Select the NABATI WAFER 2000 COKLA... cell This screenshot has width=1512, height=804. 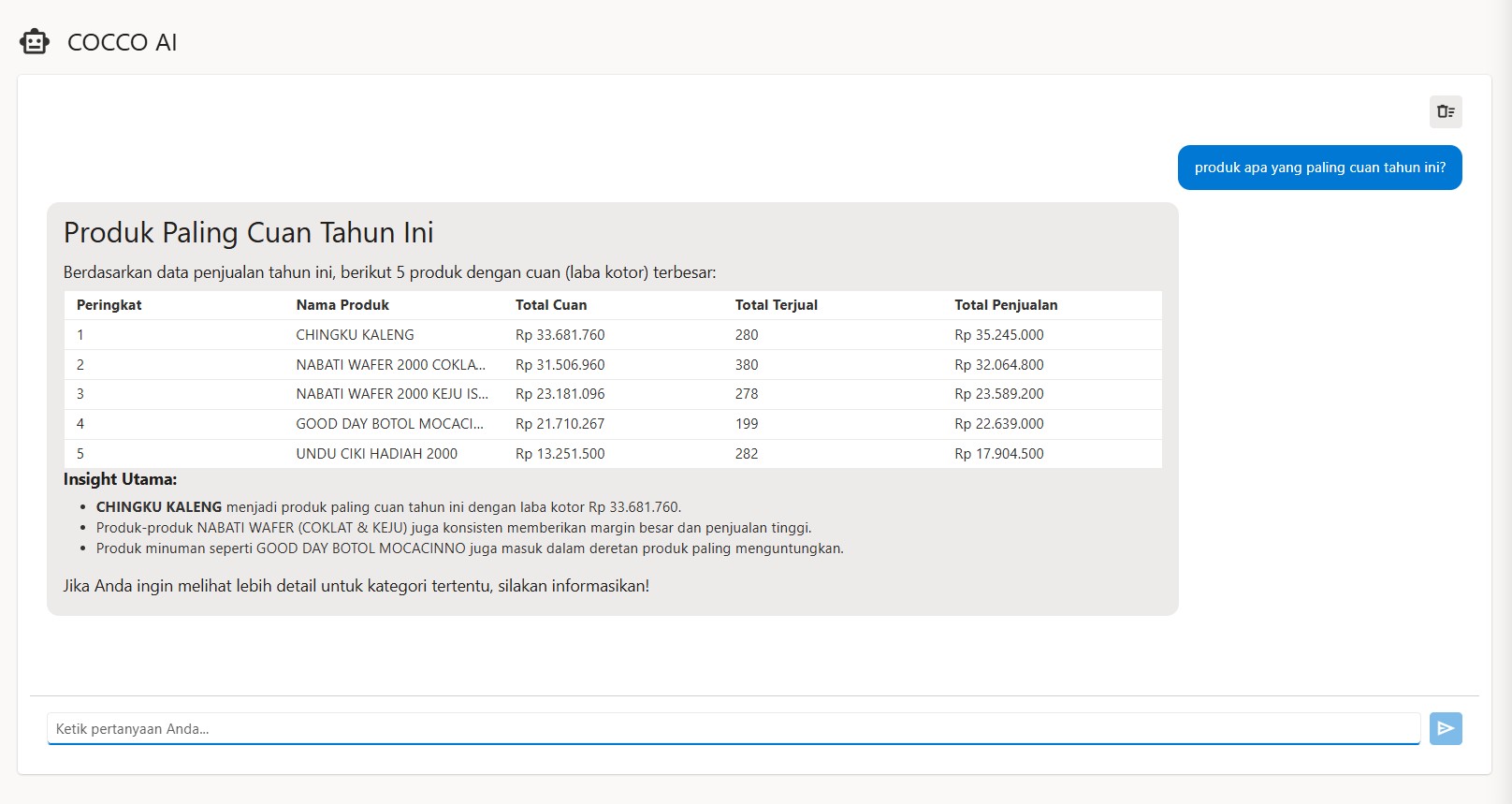[x=390, y=365]
